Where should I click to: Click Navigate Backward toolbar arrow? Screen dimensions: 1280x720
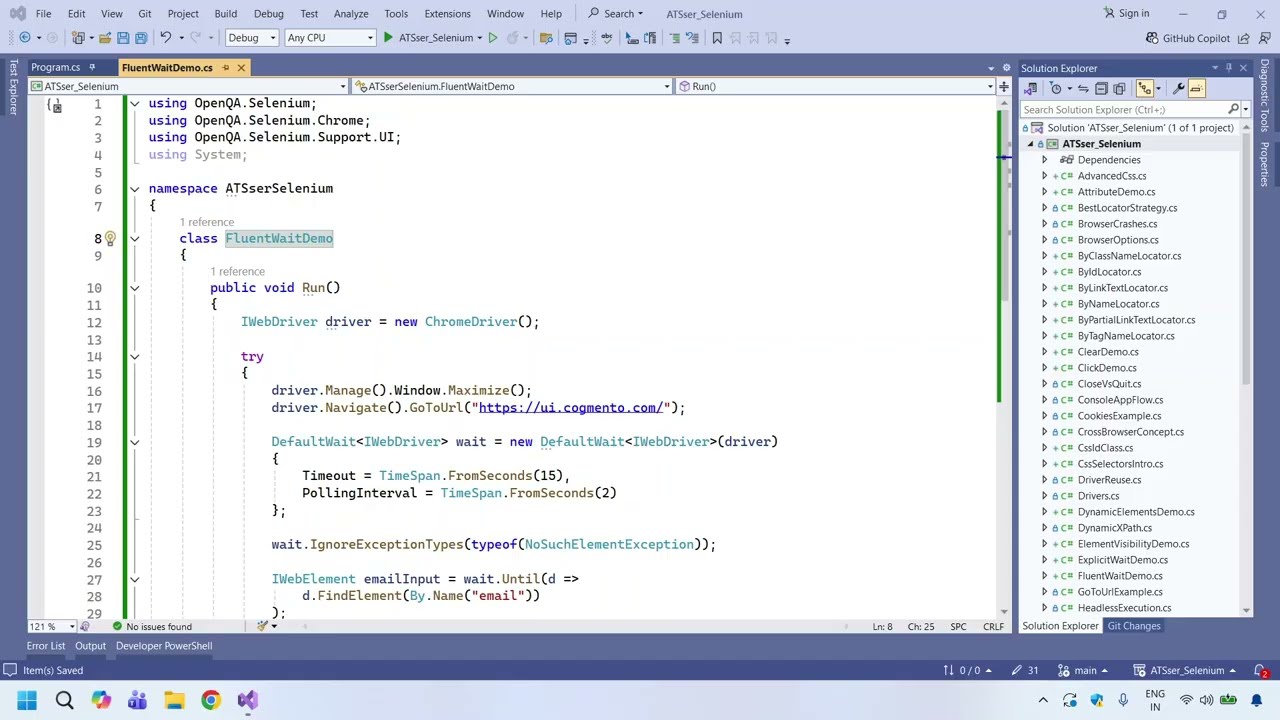pos(25,38)
